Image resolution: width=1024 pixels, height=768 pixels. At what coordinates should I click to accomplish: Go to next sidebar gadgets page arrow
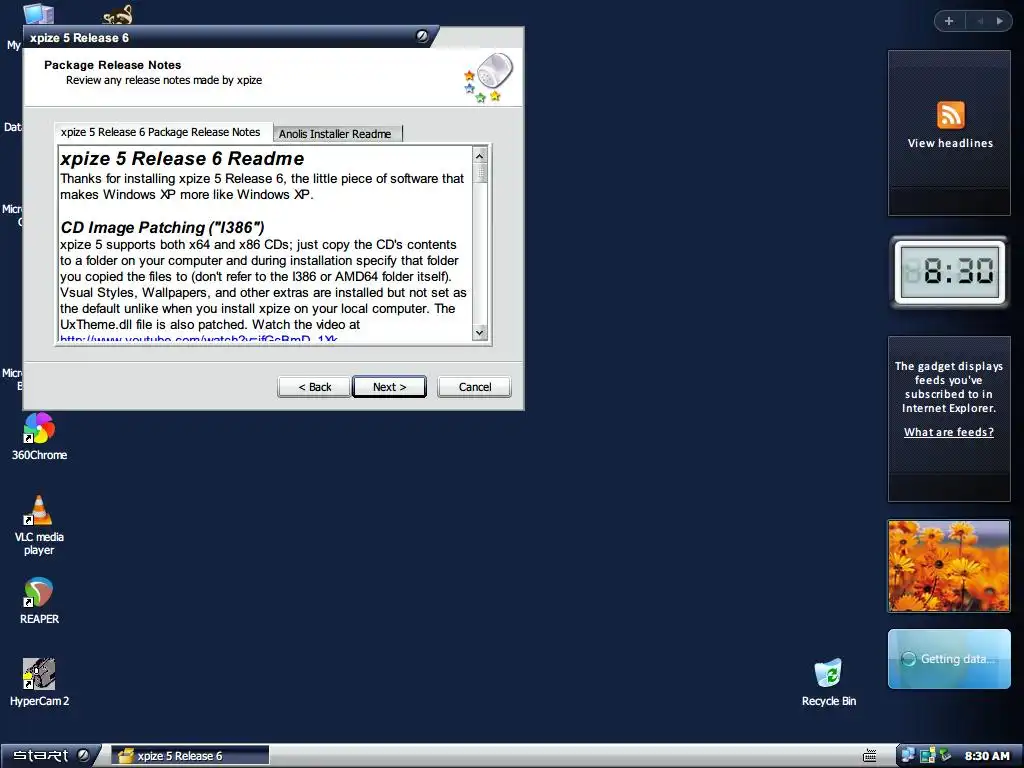click(x=999, y=21)
